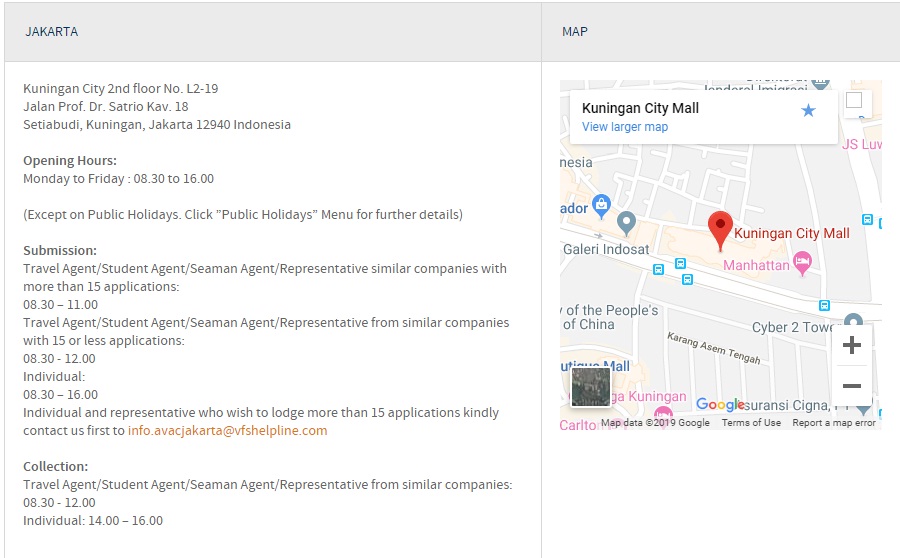900x558 pixels.
Task: Zoom in using the map plus button
Action: [852, 344]
